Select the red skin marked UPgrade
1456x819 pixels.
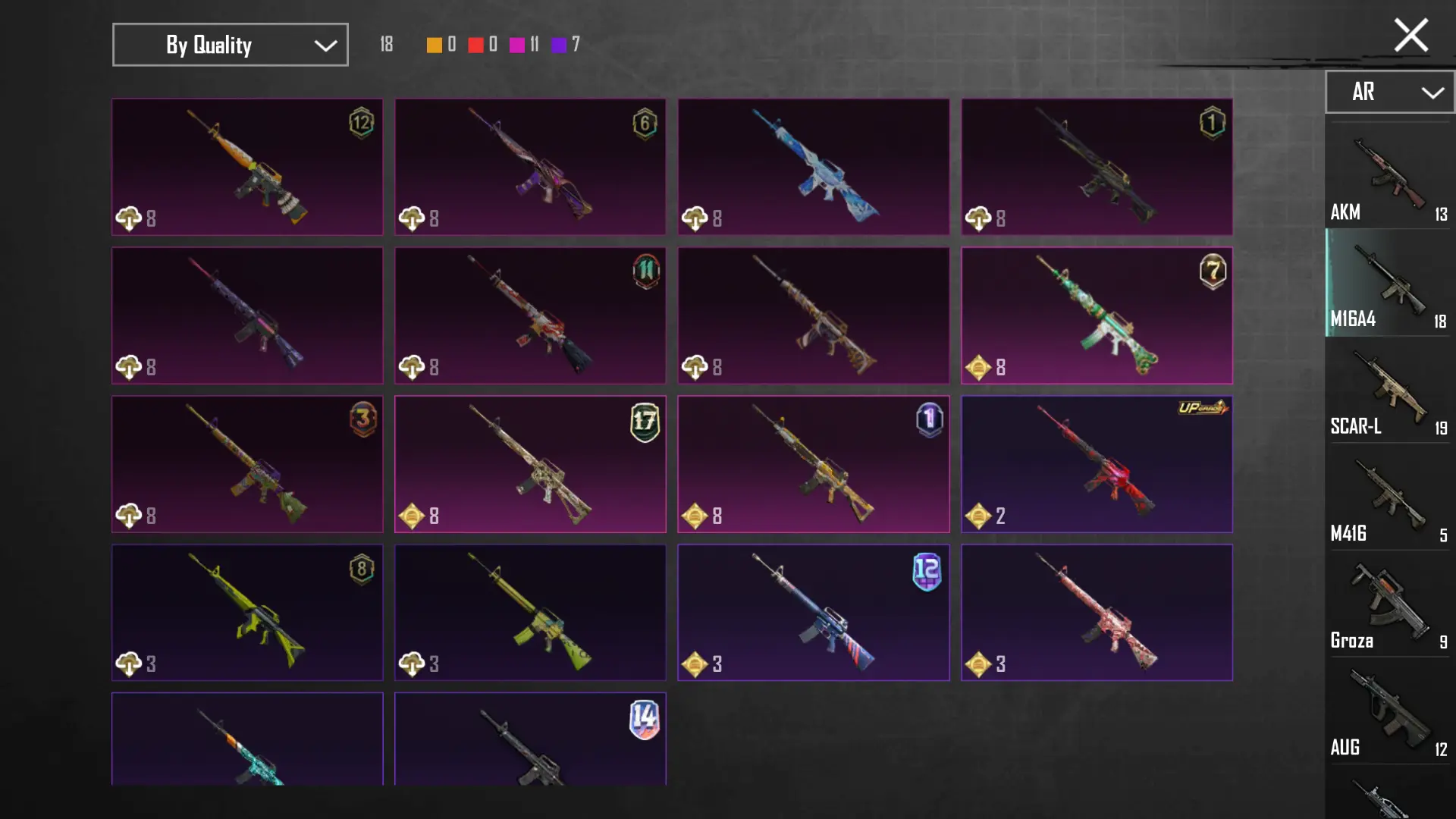[x=1097, y=464]
